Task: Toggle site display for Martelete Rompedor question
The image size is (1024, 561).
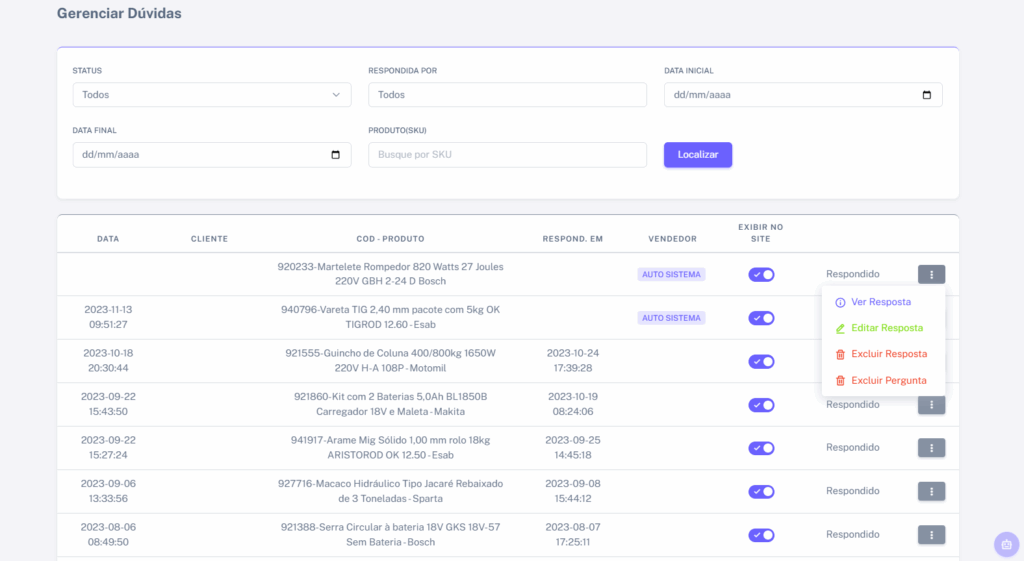Action: pos(761,274)
